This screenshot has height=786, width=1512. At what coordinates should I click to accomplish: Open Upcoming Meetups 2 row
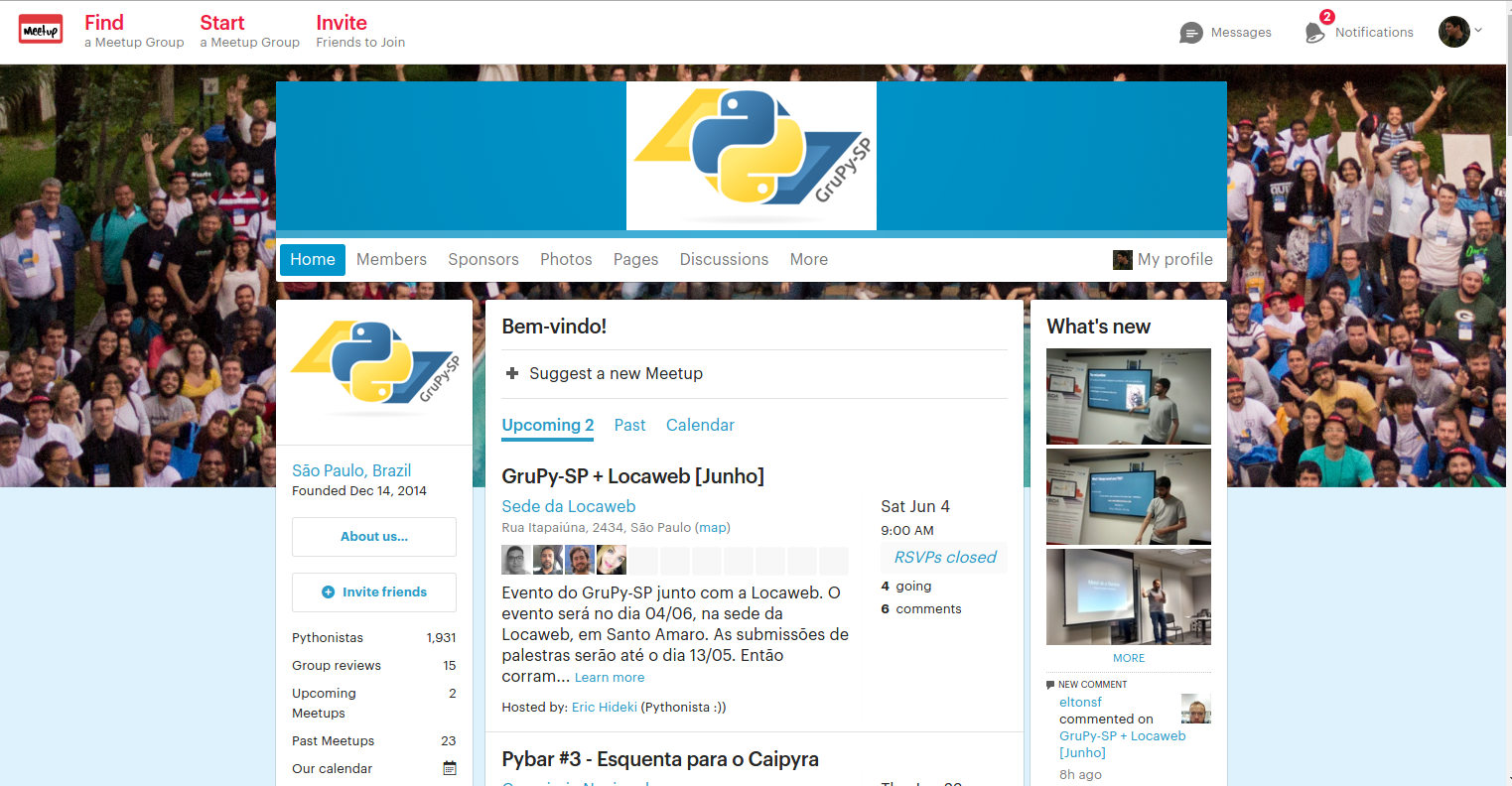[x=374, y=703]
